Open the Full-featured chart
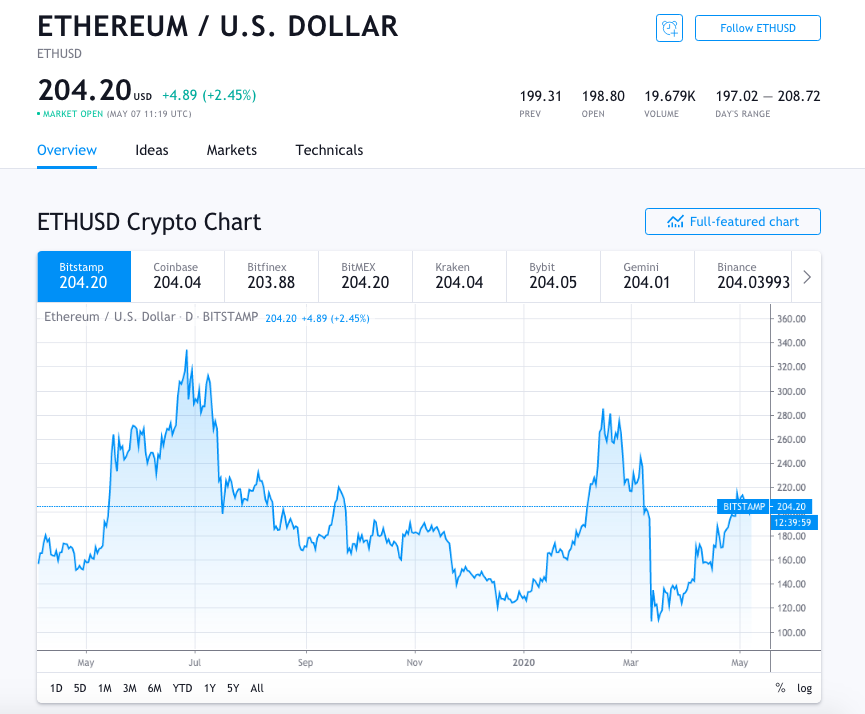 point(732,221)
